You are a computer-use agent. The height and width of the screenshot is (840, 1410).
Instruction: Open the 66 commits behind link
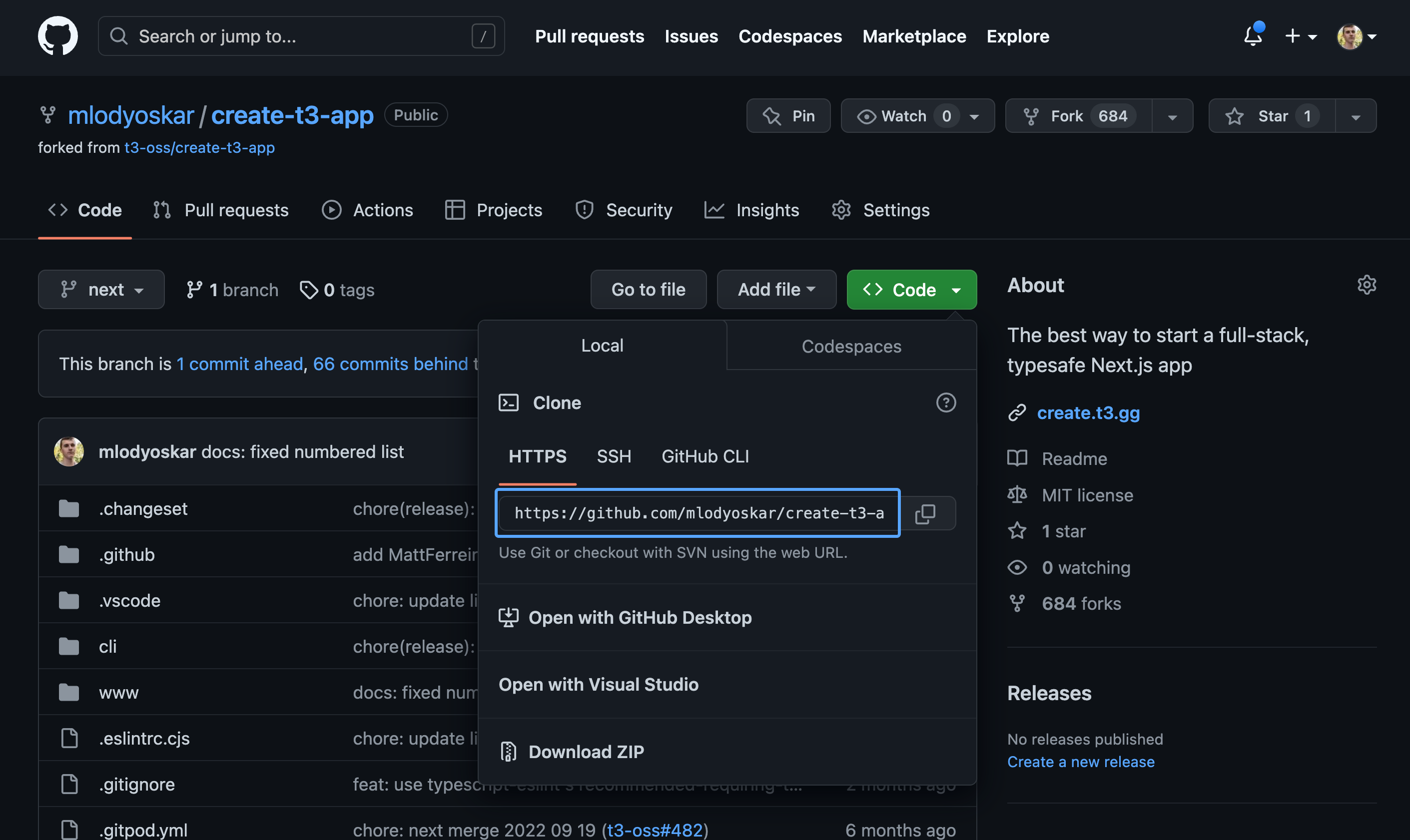391,364
